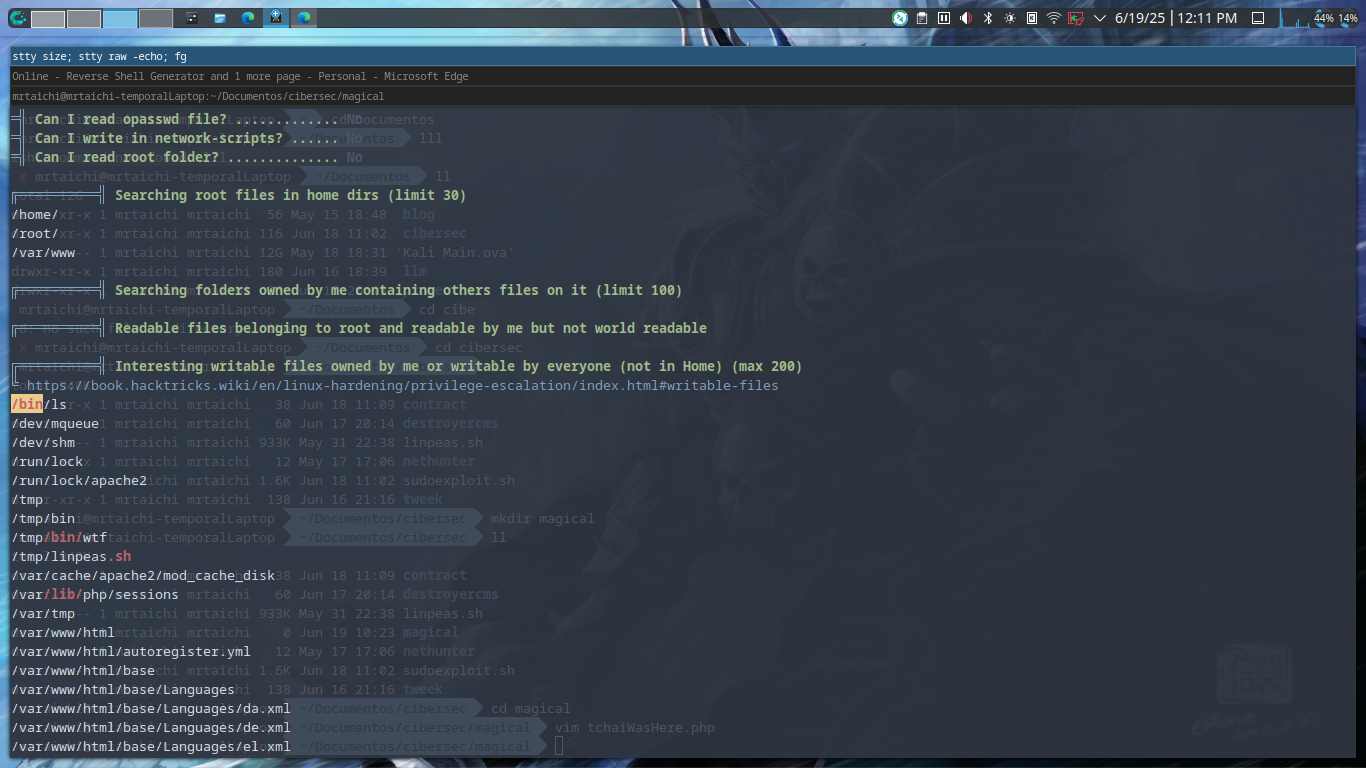Click the "Readable files belonging to root" heading
Image resolution: width=1366 pixels, height=768 pixels.
(x=411, y=328)
